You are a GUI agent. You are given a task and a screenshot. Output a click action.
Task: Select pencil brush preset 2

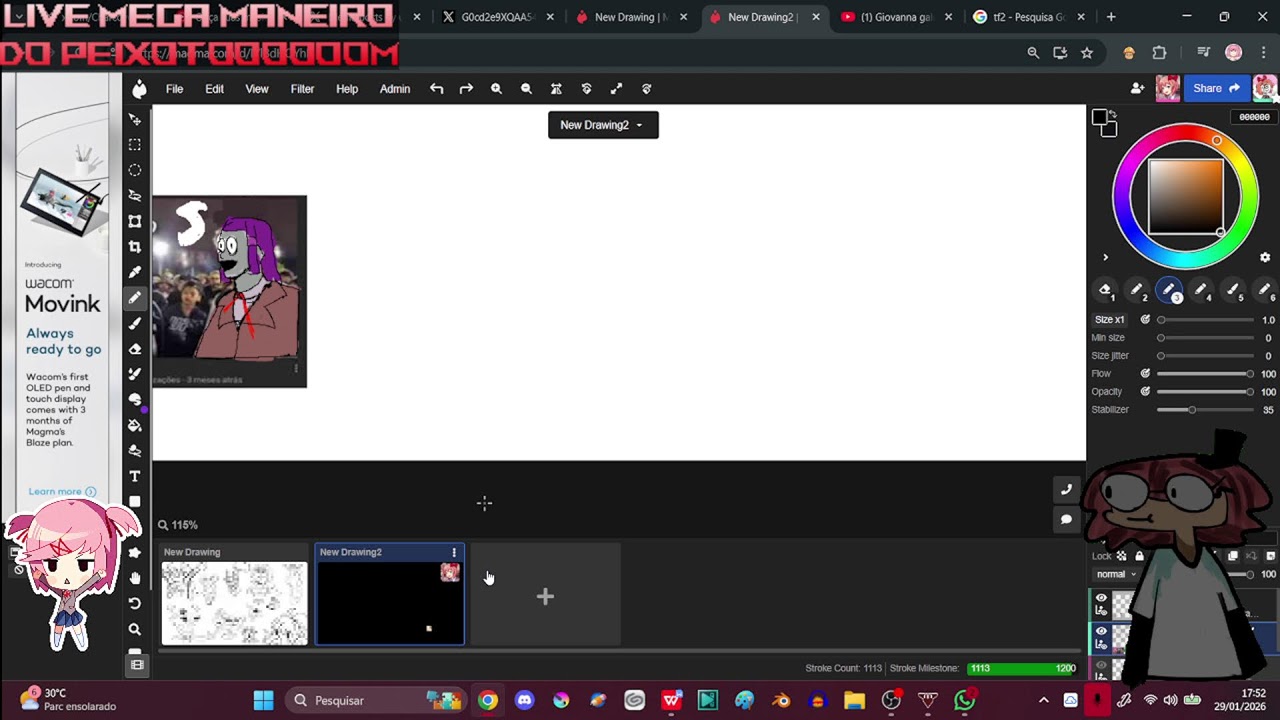[x=1138, y=291]
